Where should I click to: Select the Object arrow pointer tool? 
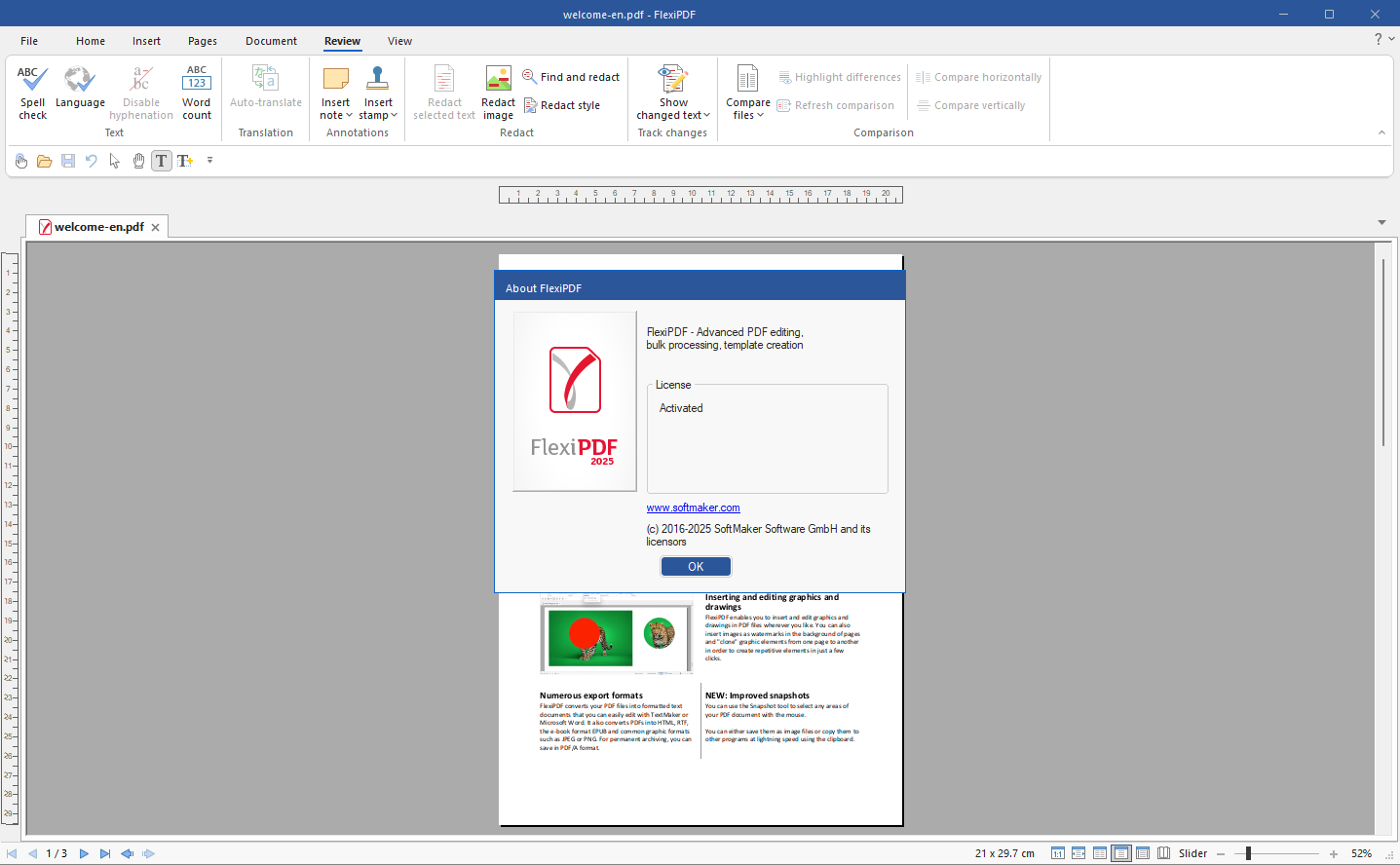pyautogui.click(x=115, y=161)
